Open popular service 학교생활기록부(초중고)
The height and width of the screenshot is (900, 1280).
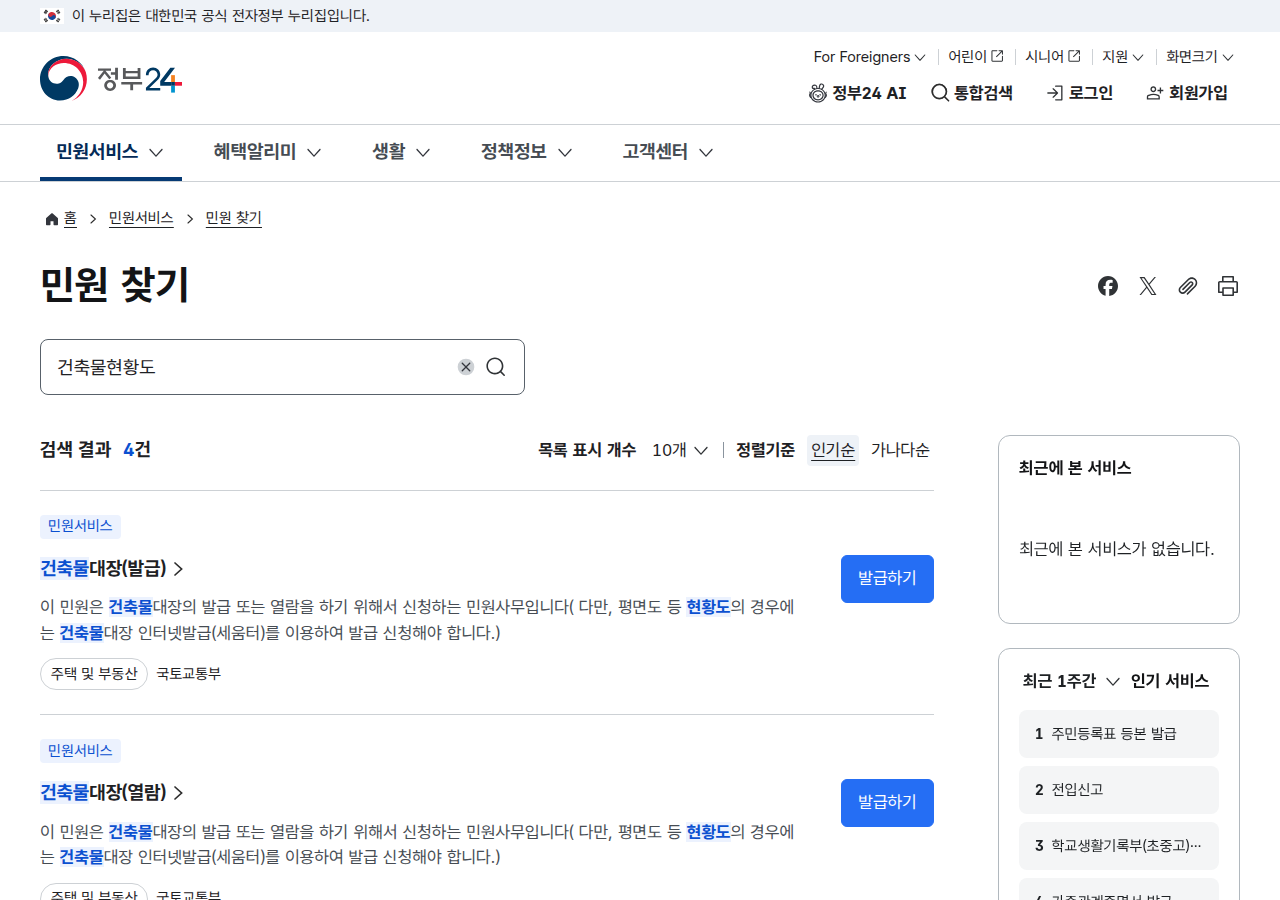point(1119,846)
